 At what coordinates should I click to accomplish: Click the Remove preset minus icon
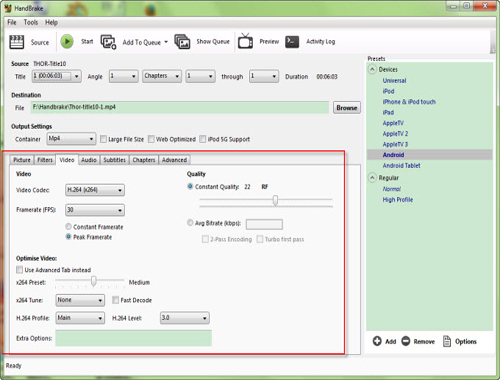click(x=406, y=341)
